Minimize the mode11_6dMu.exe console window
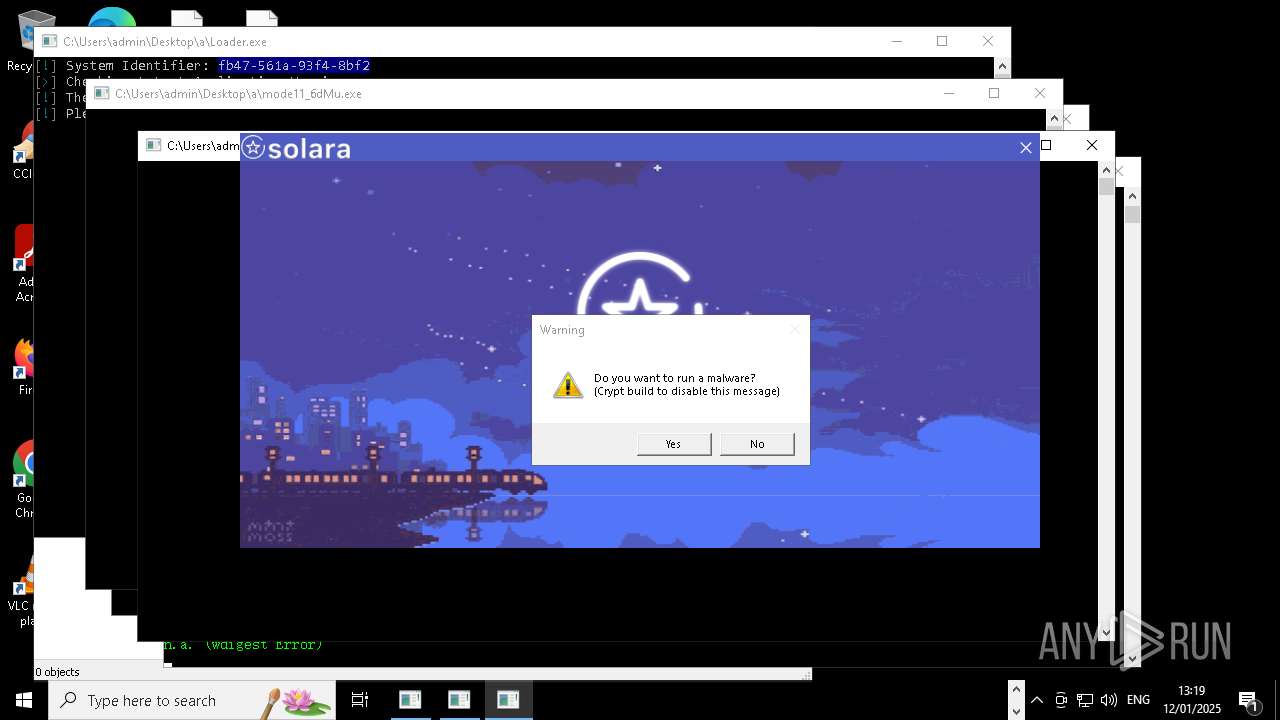The width and height of the screenshot is (1280, 720). click(x=948, y=93)
